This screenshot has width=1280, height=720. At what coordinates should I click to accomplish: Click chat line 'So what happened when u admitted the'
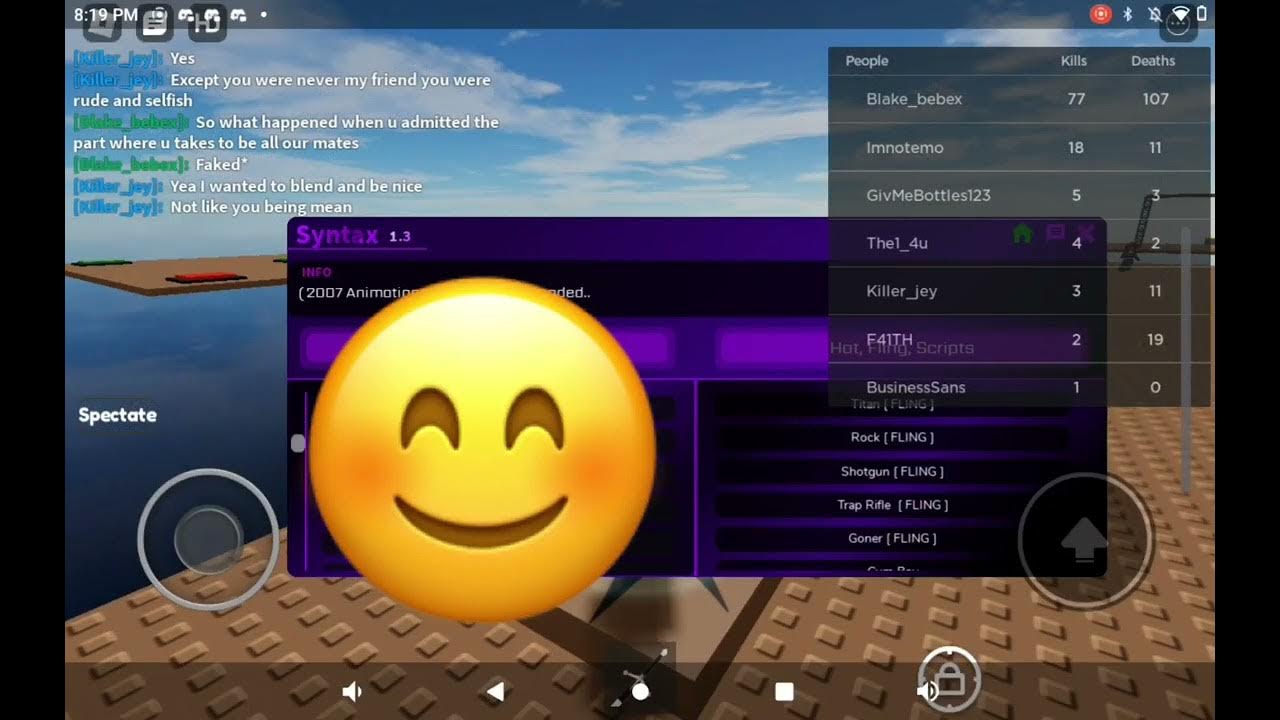(347, 122)
